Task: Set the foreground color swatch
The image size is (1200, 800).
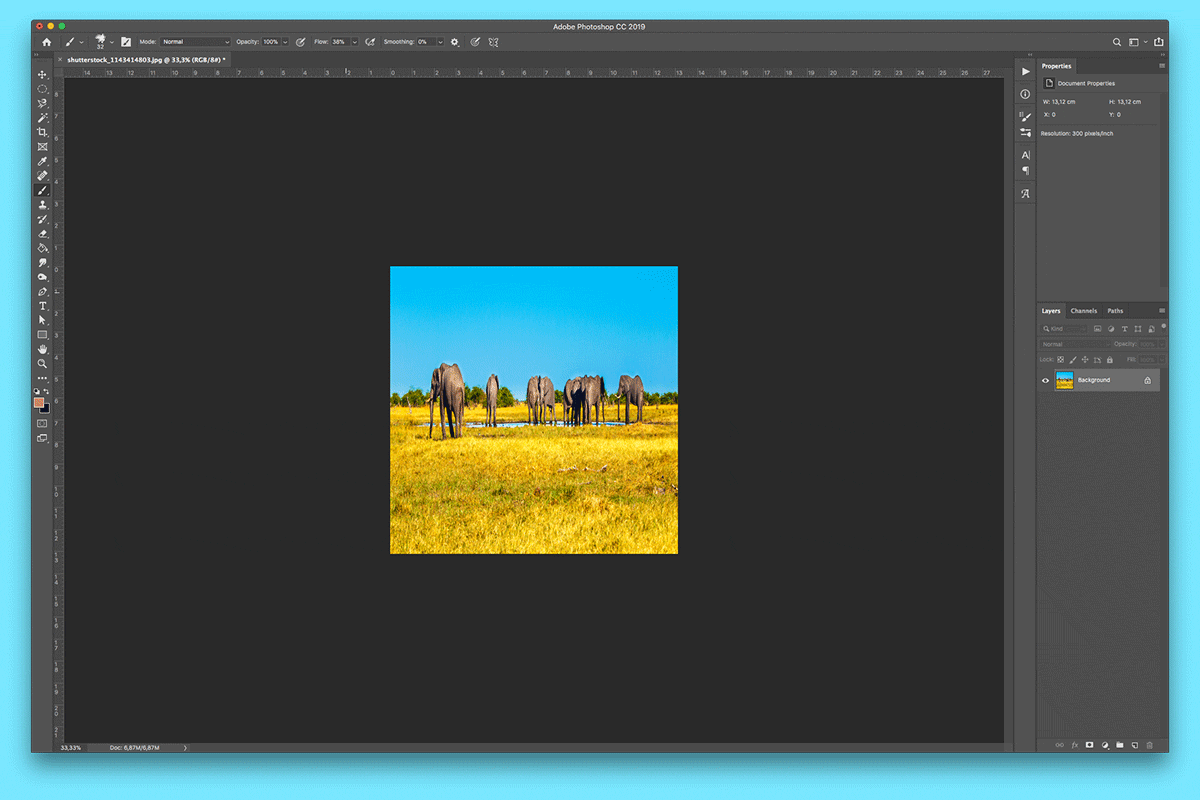Action: [x=39, y=402]
